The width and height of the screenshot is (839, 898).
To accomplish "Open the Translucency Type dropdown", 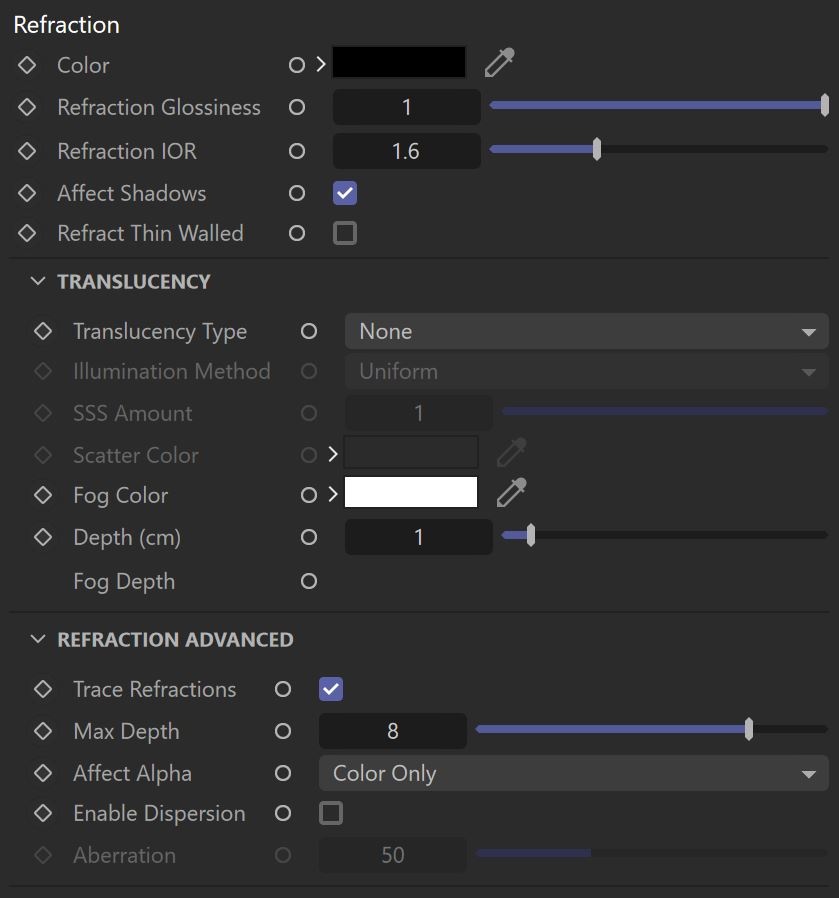I will (586, 331).
